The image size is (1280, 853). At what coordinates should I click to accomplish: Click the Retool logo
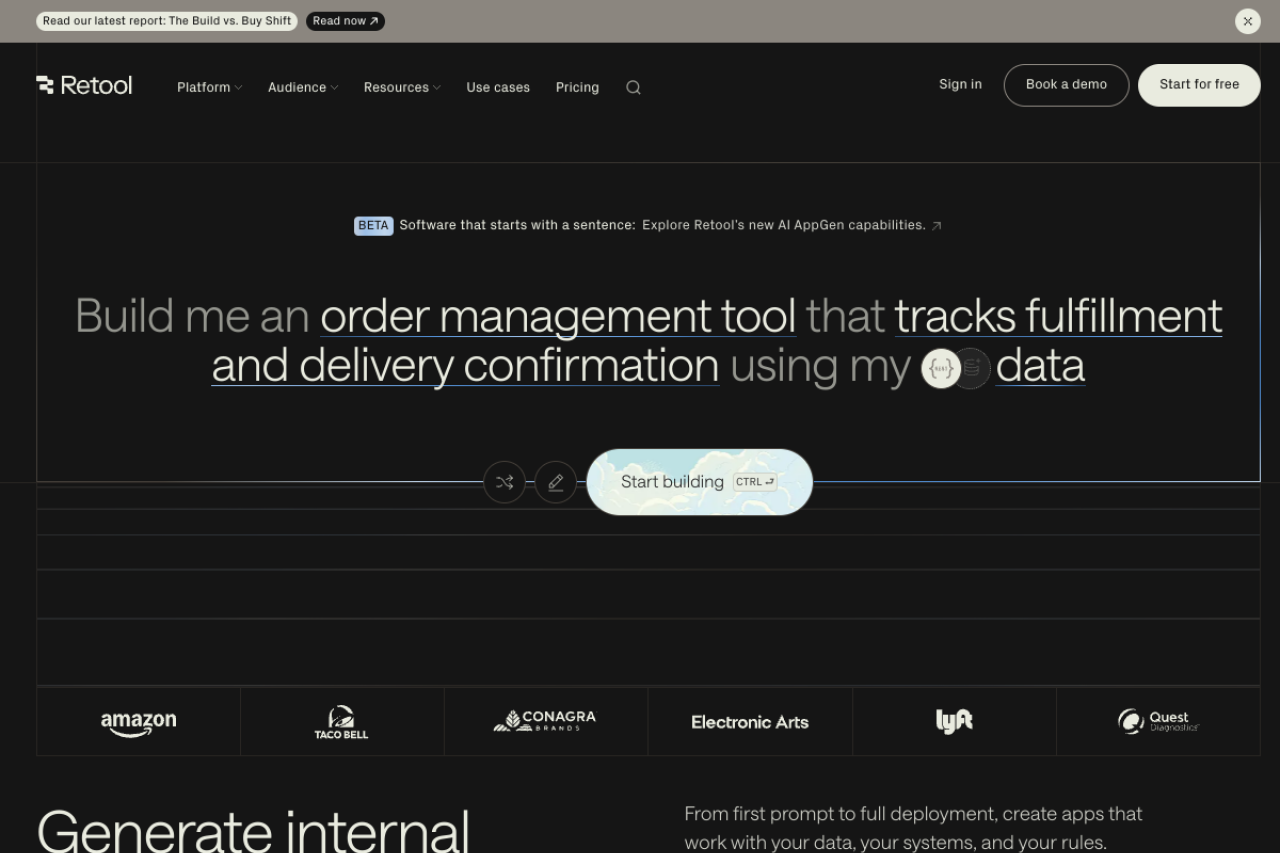84,85
